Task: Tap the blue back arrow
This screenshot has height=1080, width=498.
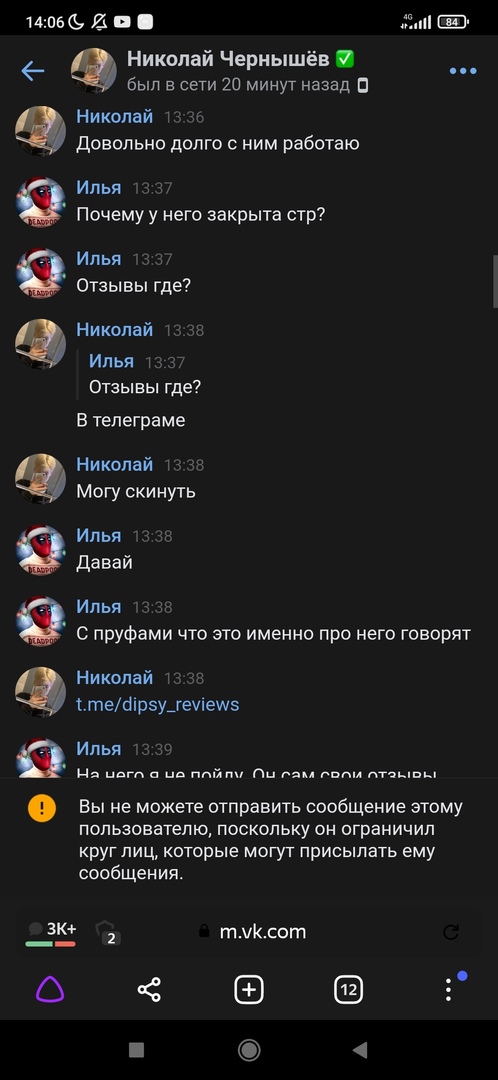Action: point(32,70)
